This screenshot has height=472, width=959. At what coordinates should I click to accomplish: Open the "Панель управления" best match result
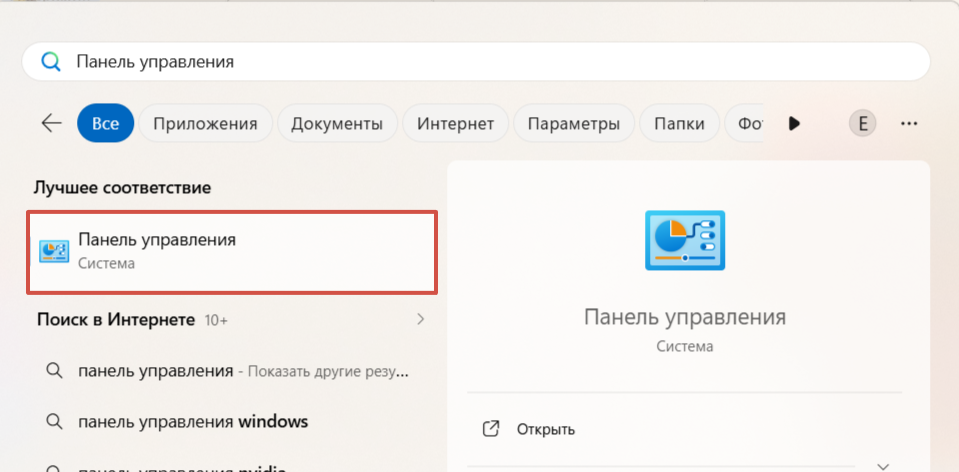[x=232, y=252]
